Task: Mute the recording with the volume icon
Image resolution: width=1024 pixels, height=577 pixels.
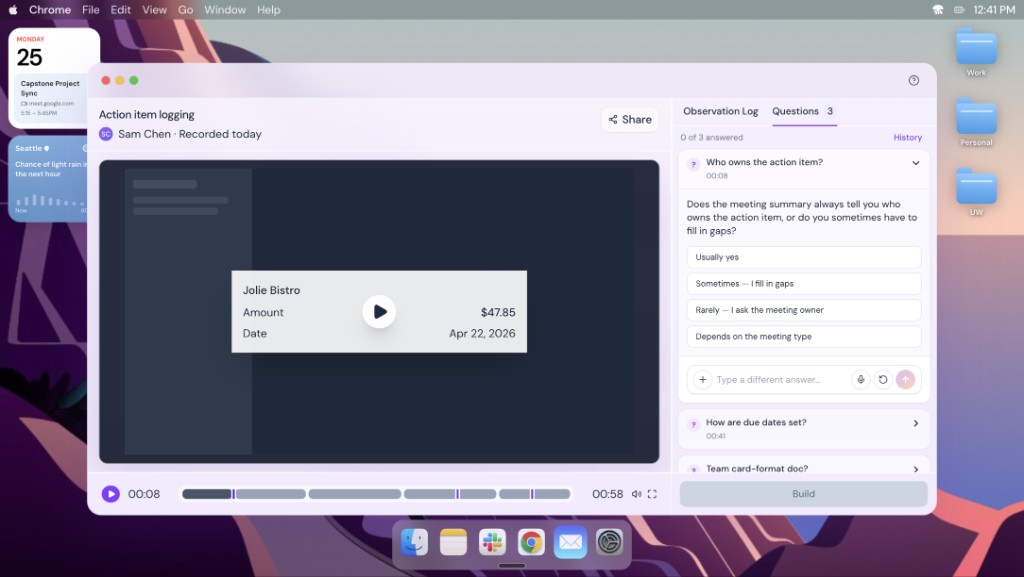Action: 636,494
